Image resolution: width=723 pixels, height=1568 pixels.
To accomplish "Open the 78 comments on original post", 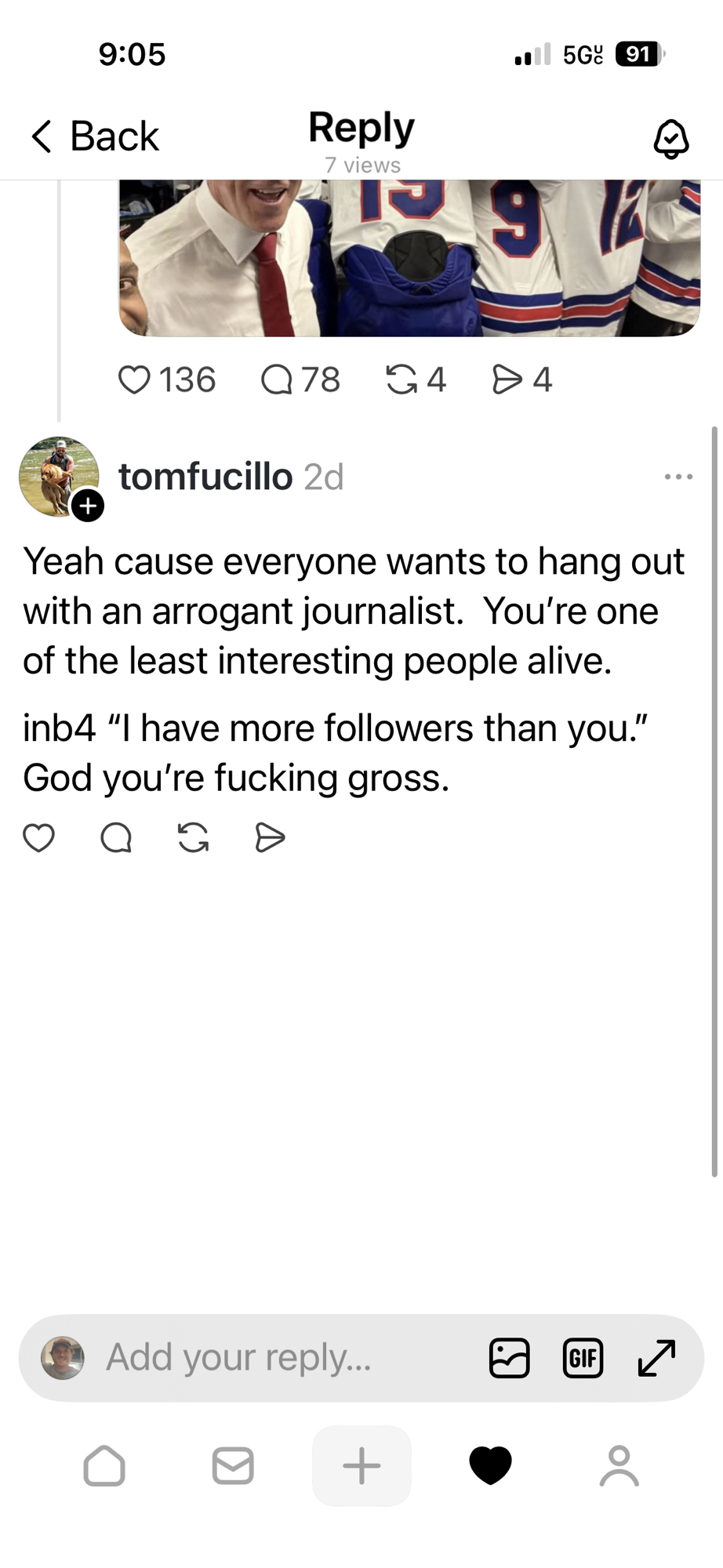I will pyautogui.click(x=277, y=380).
